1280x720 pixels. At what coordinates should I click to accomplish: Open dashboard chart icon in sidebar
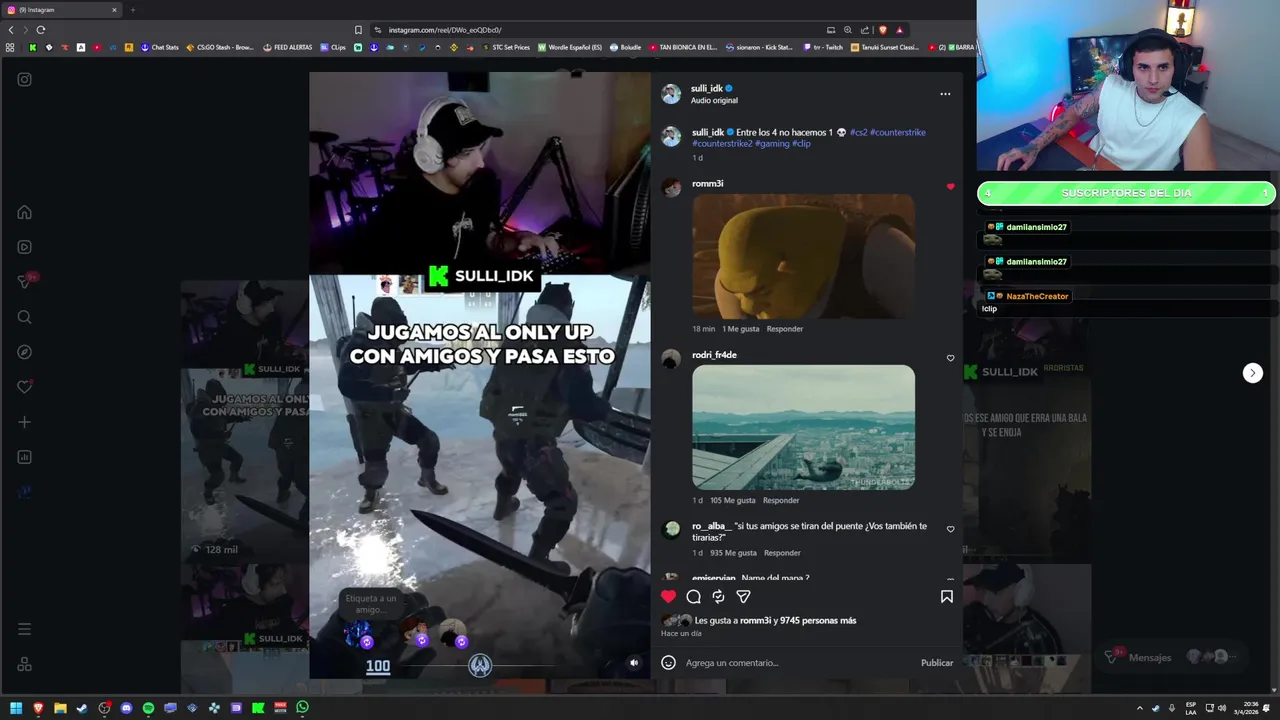[25, 457]
